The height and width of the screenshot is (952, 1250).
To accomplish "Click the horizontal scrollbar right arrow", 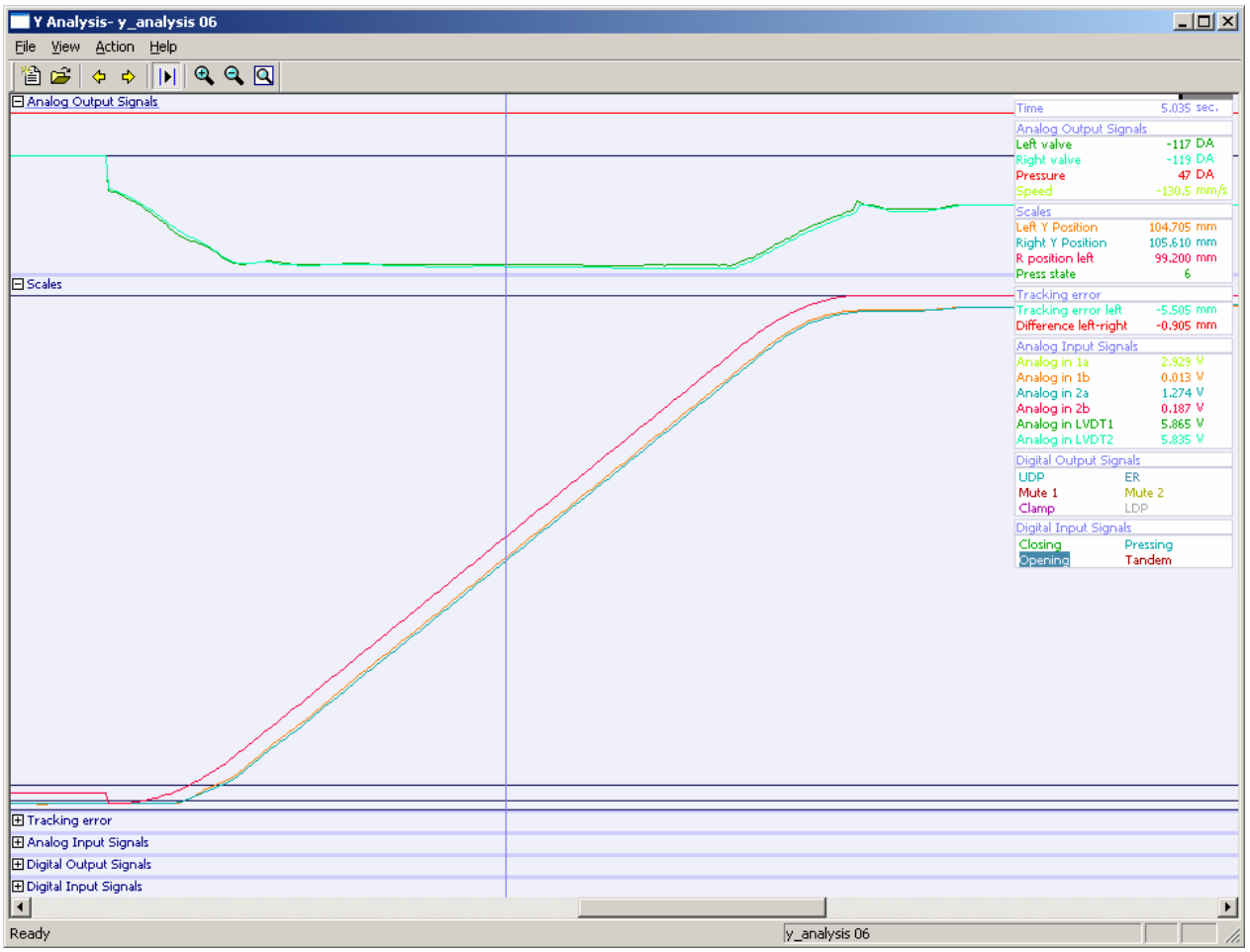I will tap(1228, 907).
